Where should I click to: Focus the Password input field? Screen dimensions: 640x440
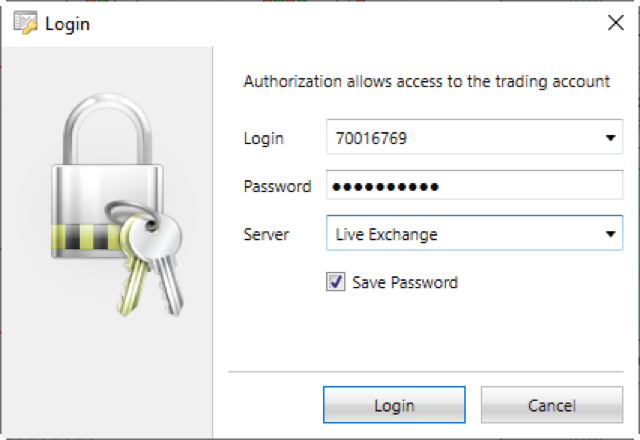474,185
